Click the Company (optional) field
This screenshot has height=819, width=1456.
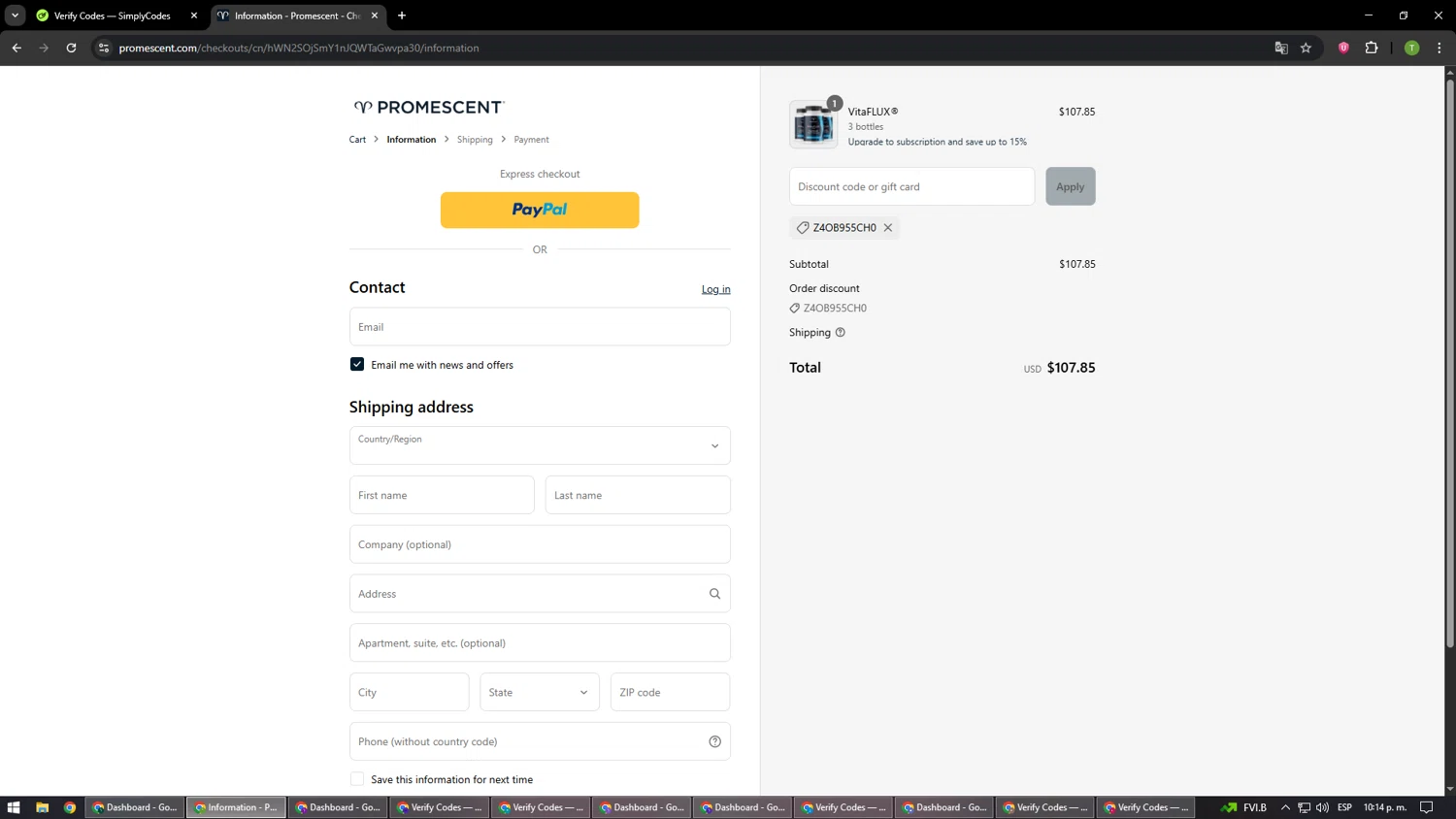click(540, 544)
